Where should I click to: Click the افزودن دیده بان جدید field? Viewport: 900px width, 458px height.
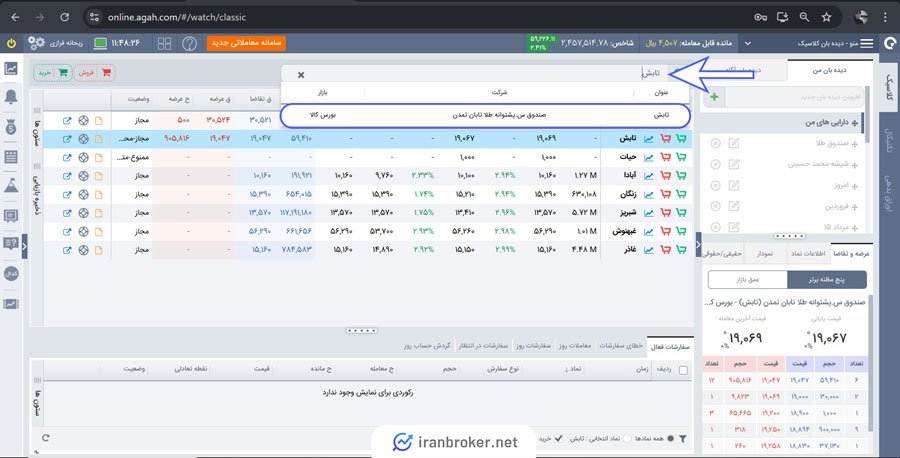(795, 97)
